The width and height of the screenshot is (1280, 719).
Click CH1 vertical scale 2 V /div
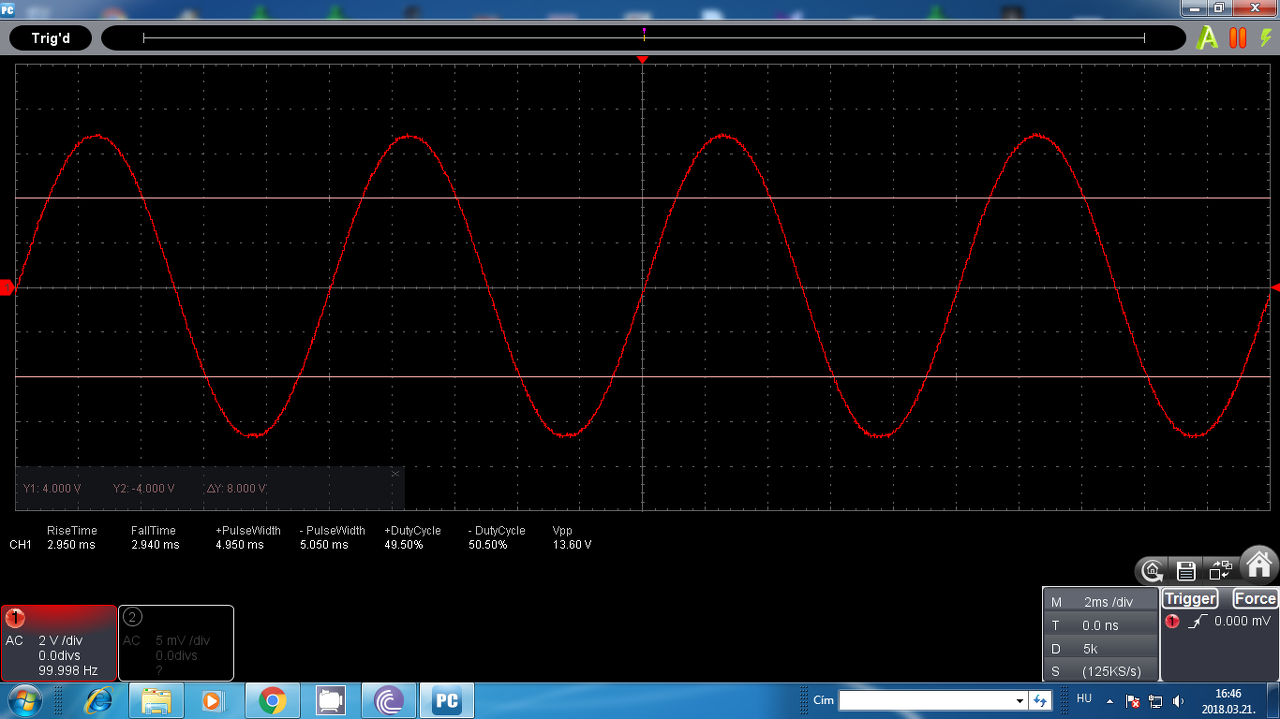coord(60,640)
